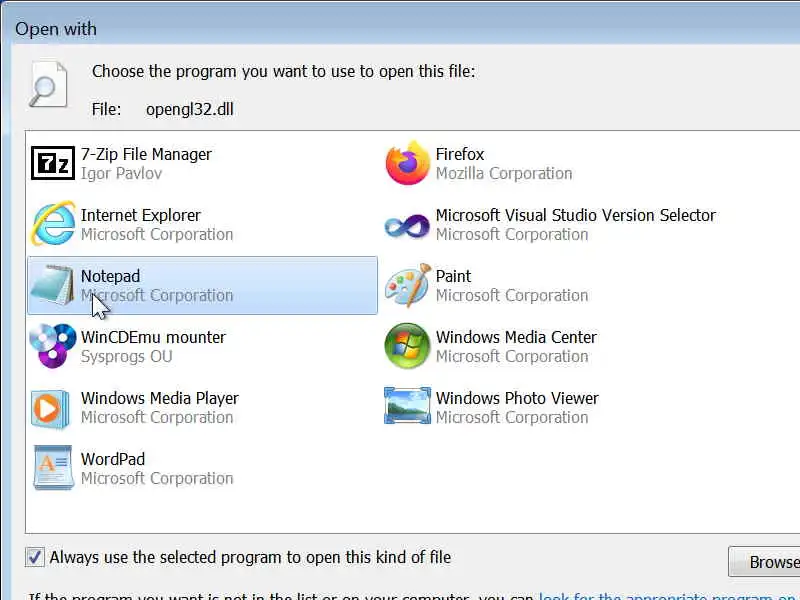Select the 'Firefox' program name
This screenshot has width=800, height=600.
(460, 154)
